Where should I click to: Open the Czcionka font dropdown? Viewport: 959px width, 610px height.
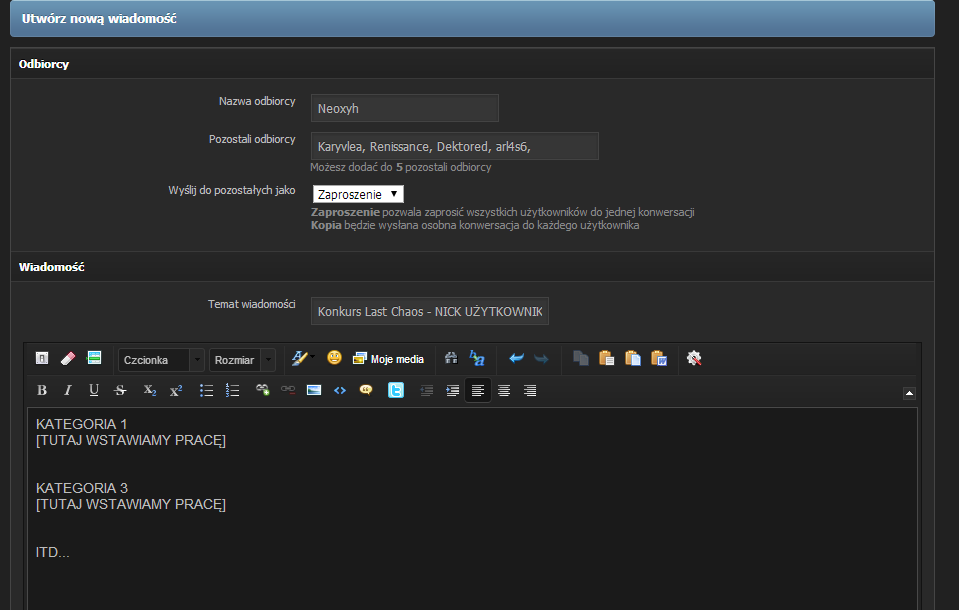(x=161, y=360)
